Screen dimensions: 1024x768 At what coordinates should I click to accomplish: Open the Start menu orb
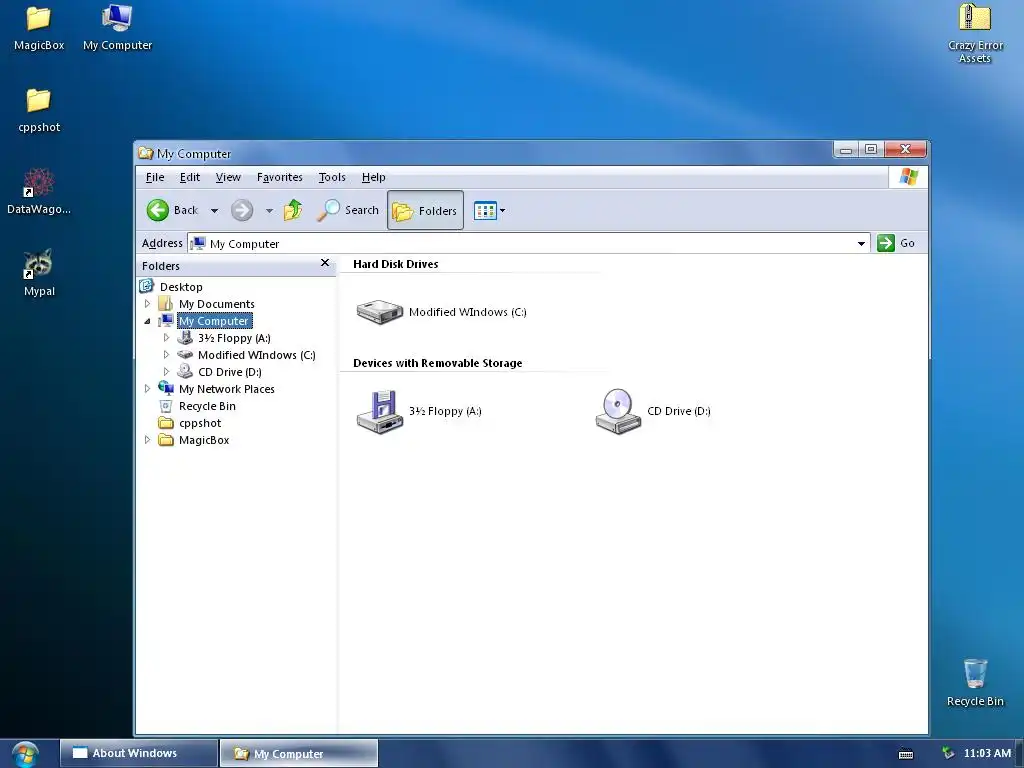point(24,754)
